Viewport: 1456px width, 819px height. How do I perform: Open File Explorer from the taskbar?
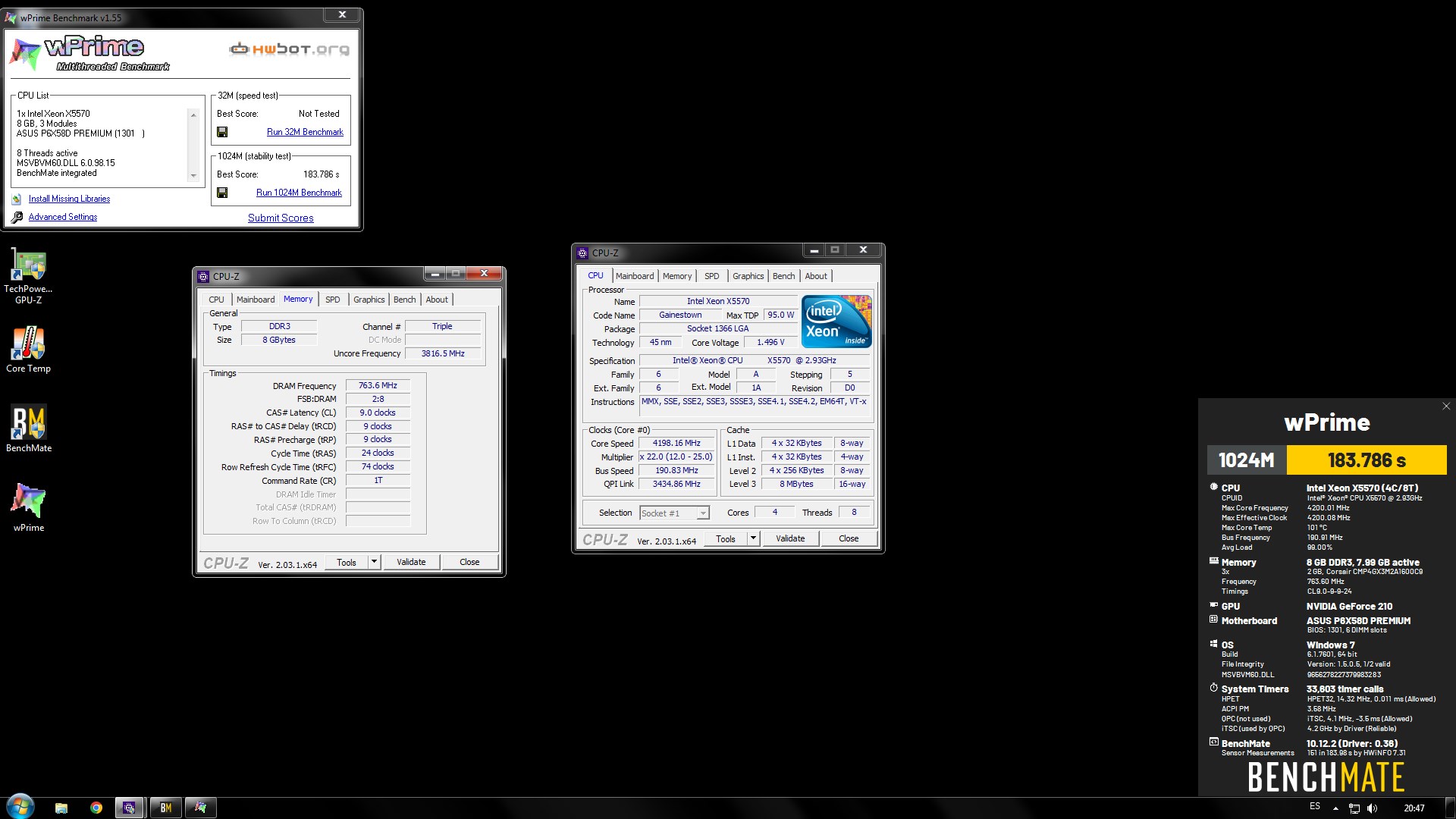61,808
